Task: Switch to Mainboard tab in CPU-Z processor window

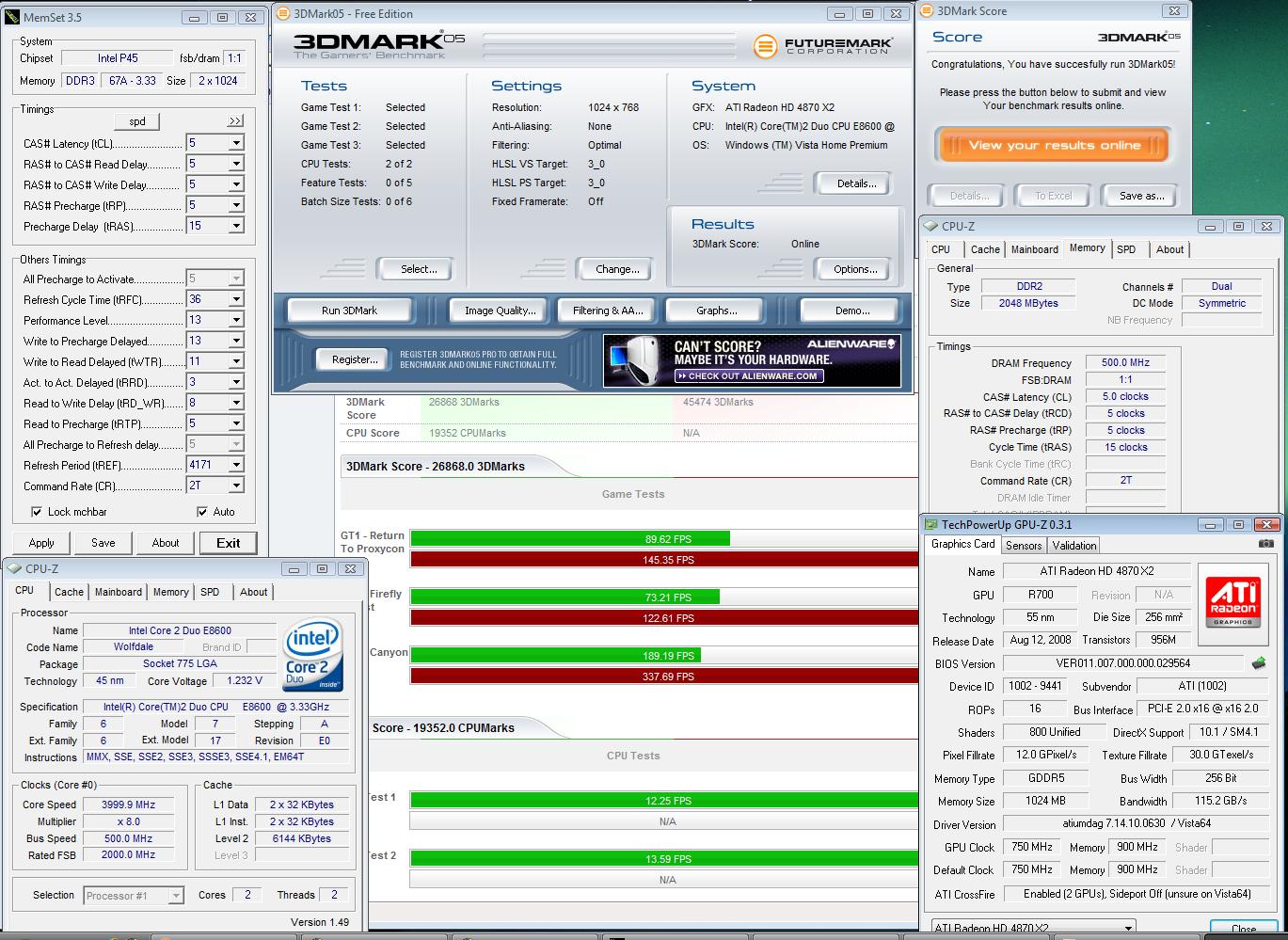Action: coord(119,592)
